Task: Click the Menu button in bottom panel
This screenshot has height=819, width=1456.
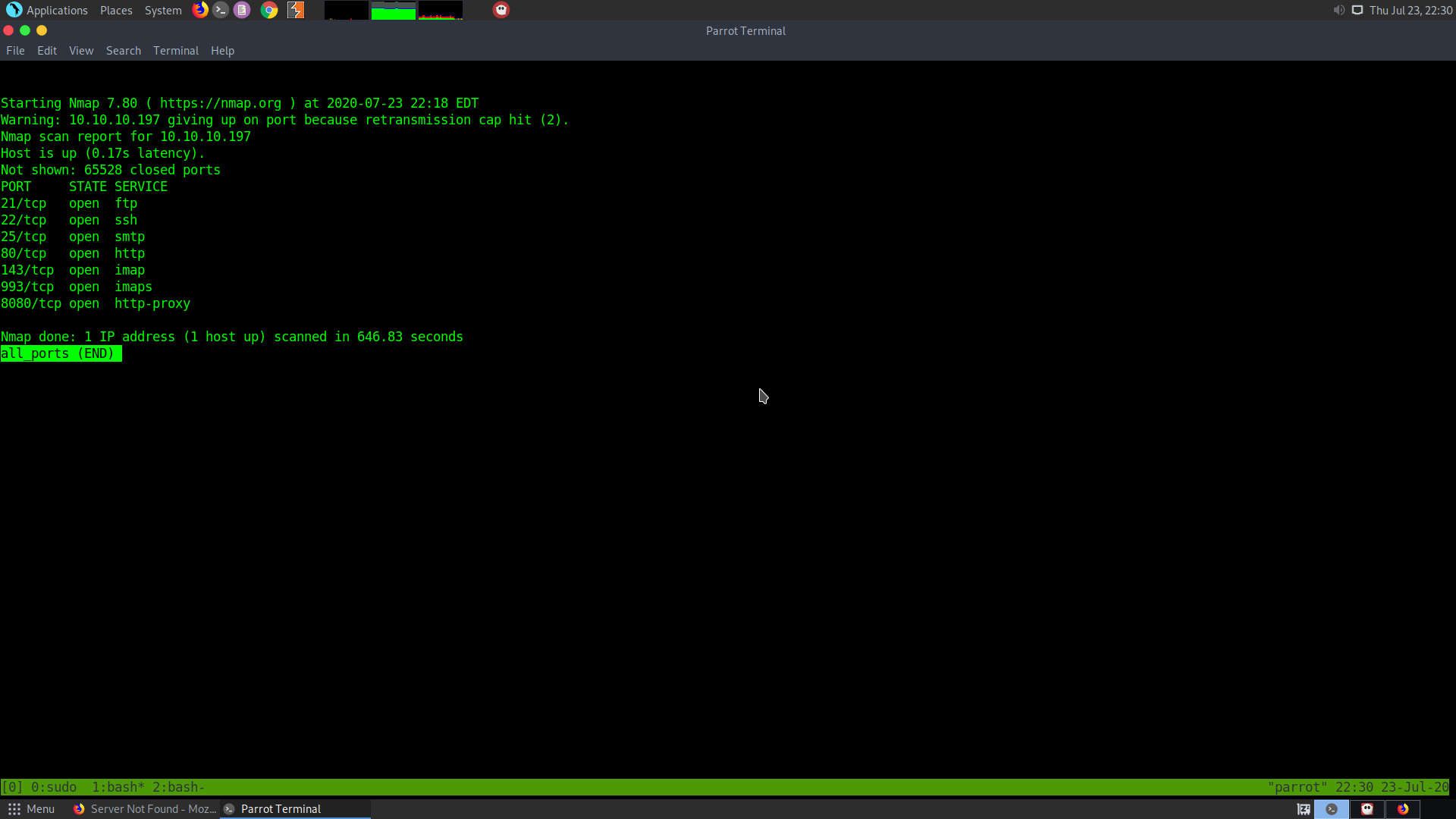Action: (31, 809)
